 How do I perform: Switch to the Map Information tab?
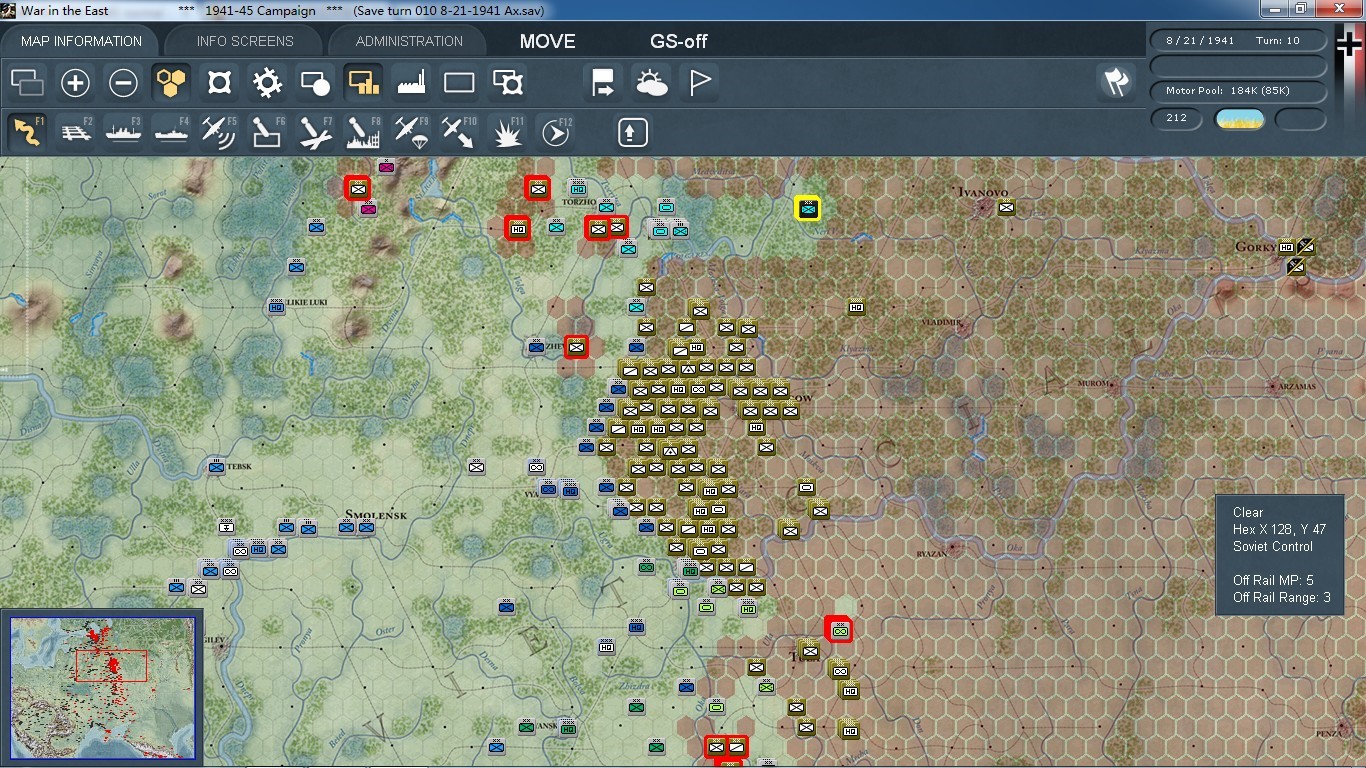pyautogui.click(x=81, y=41)
